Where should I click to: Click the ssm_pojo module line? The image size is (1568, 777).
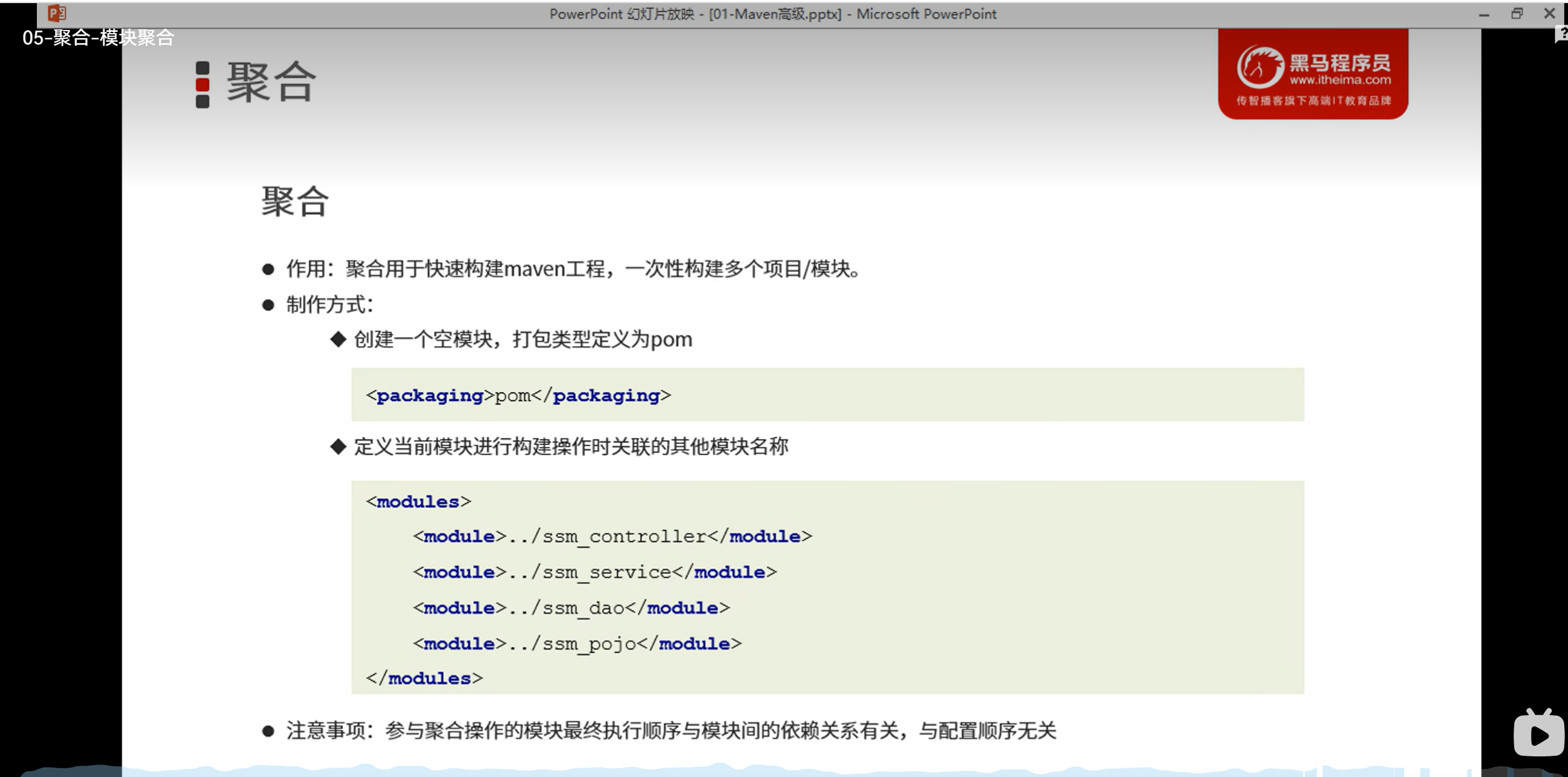click(x=576, y=643)
